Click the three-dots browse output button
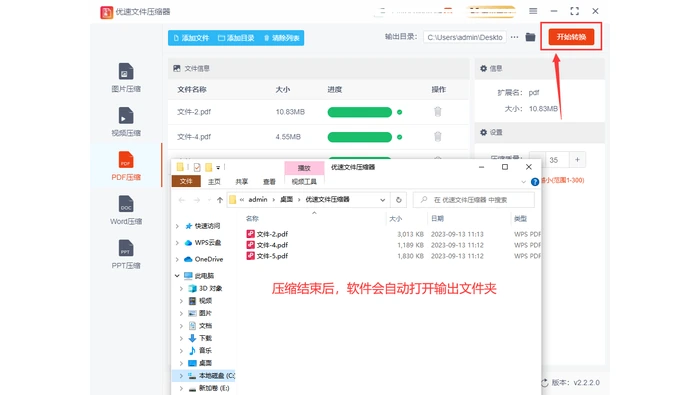Image resolution: width=700 pixels, height=395 pixels. 514,37
